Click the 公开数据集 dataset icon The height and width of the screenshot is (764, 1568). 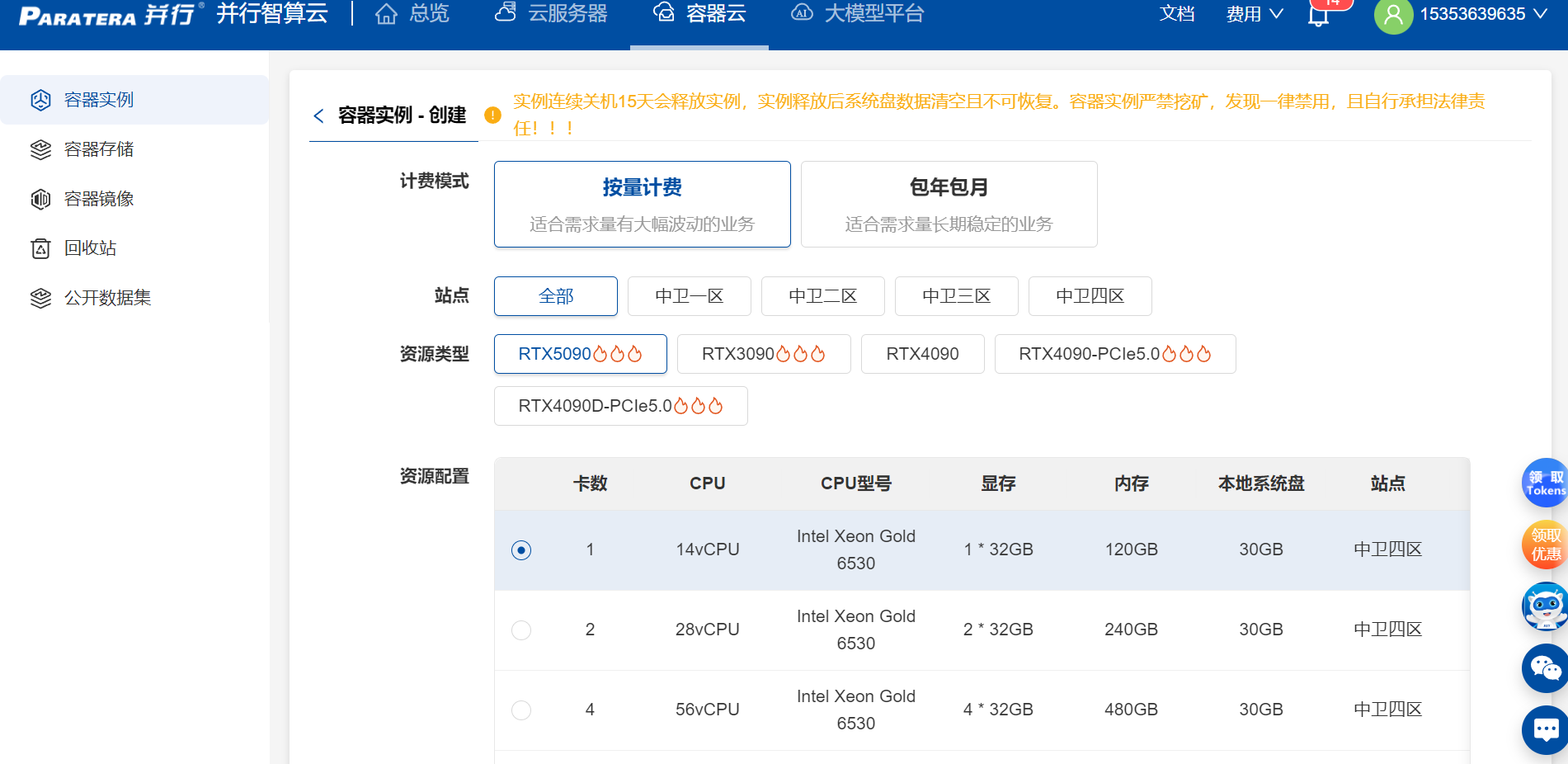[41, 298]
